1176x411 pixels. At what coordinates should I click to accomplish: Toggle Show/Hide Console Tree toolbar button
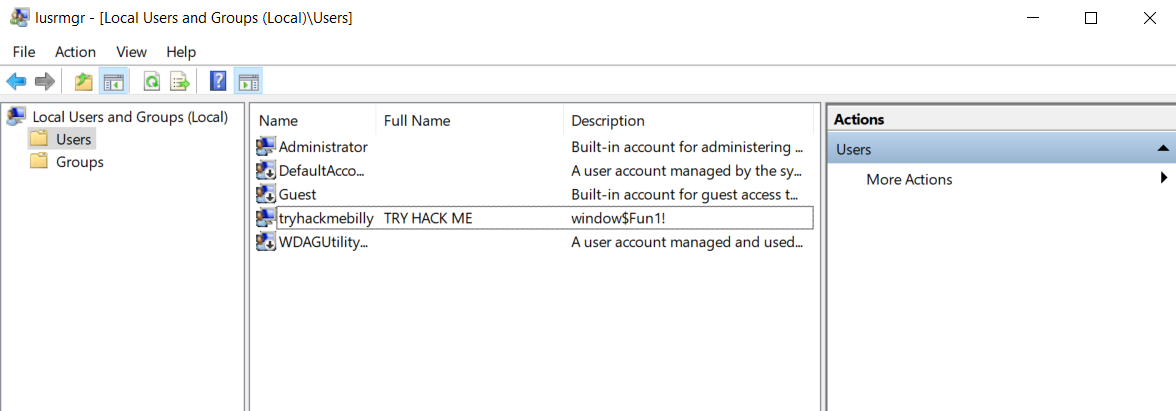click(x=113, y=81)
